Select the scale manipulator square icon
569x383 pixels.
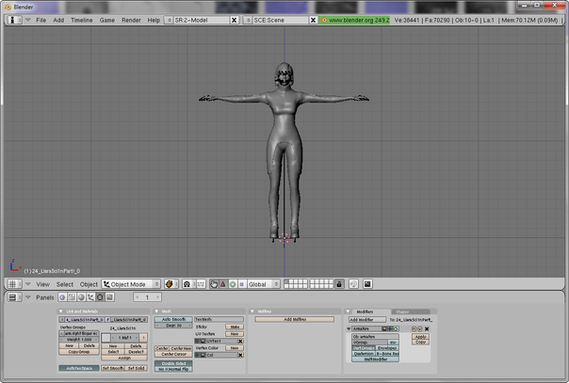click(242, 284)
